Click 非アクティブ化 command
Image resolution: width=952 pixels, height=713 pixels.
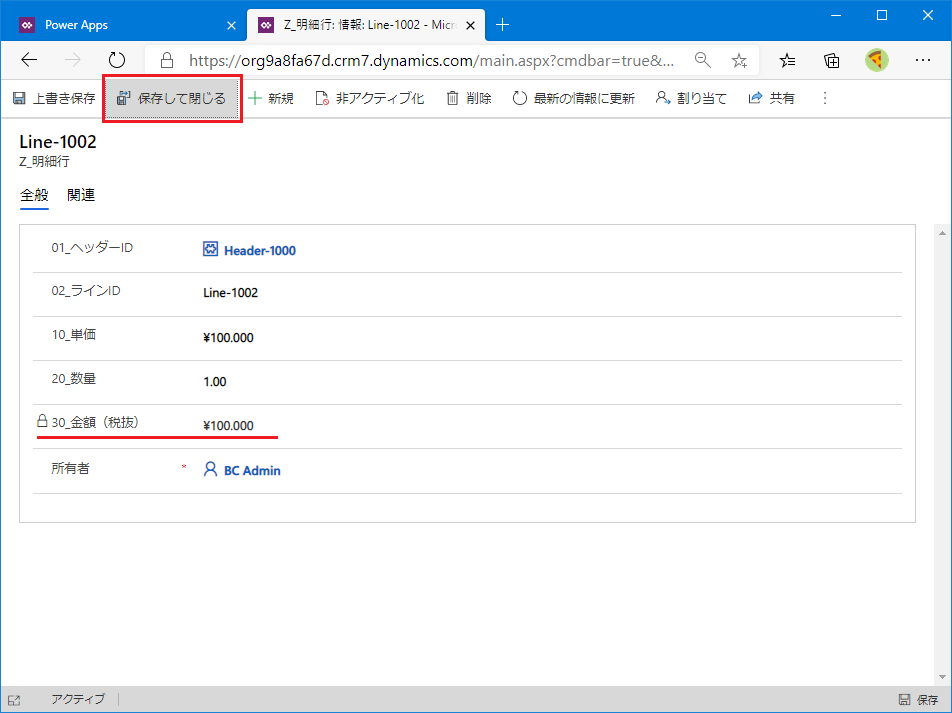[x=370, y=98]
